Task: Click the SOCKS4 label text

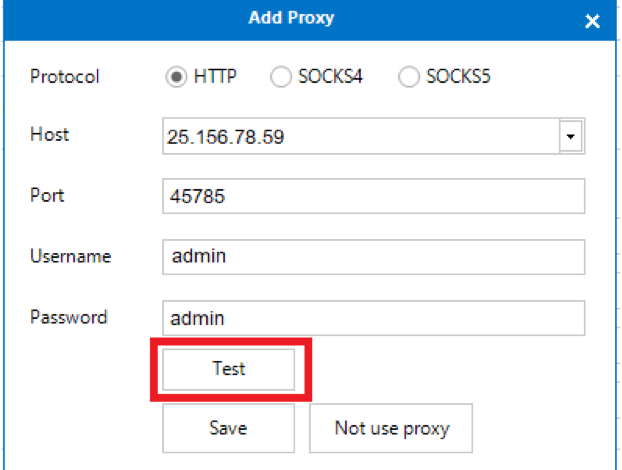Action: point(330,76)
